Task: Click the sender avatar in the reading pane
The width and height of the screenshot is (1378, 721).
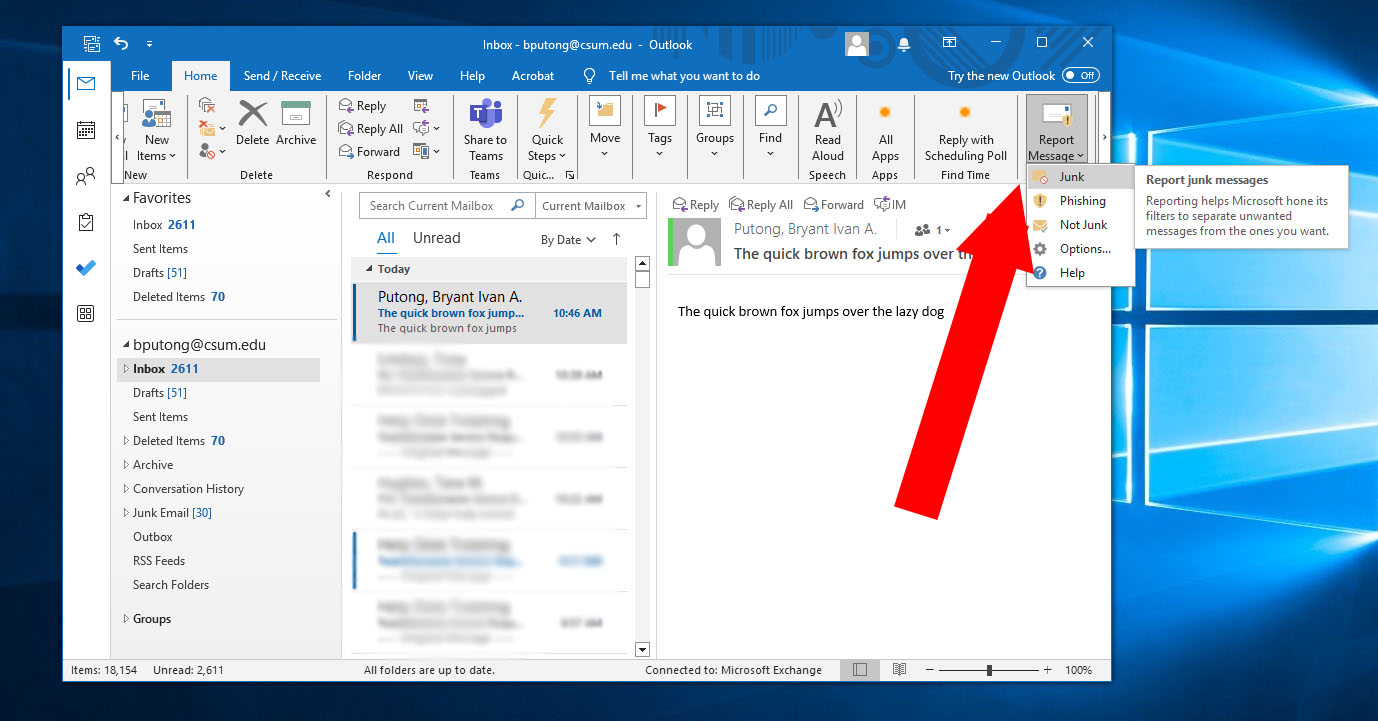Action: [695, 242]
